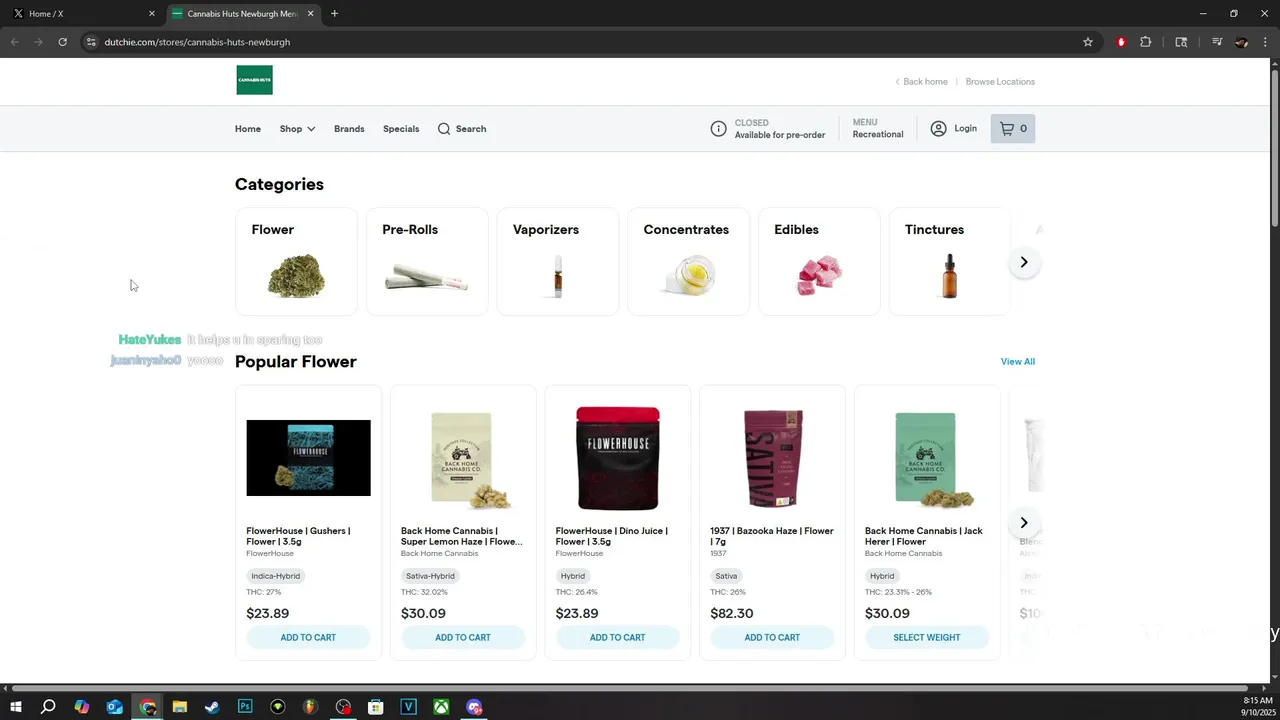Screen dimensions: 1280x720
Task: Open the Vaporizers category card
Action: click(x=558, y=261)
